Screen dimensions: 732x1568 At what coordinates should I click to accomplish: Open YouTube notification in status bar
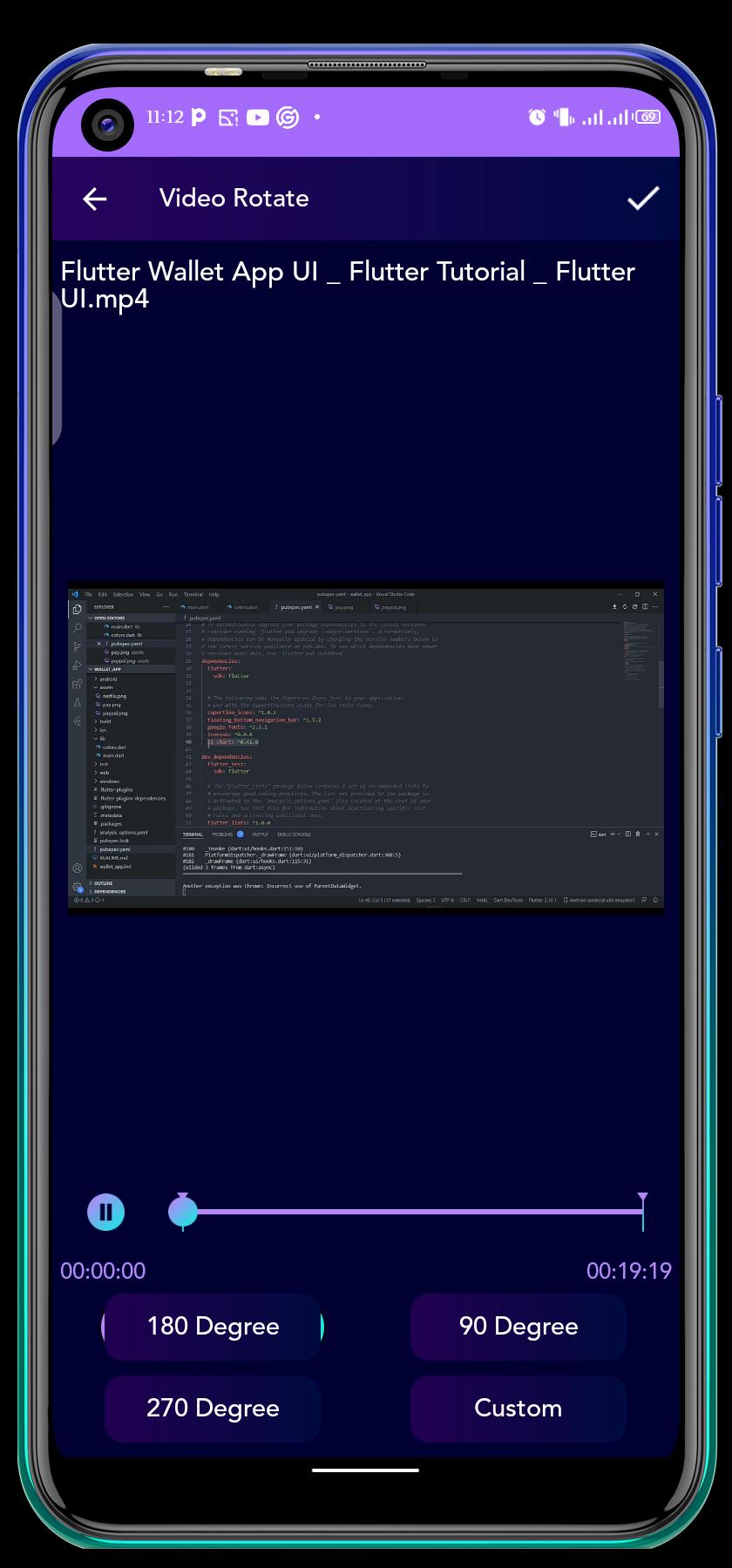pos(258,118)
